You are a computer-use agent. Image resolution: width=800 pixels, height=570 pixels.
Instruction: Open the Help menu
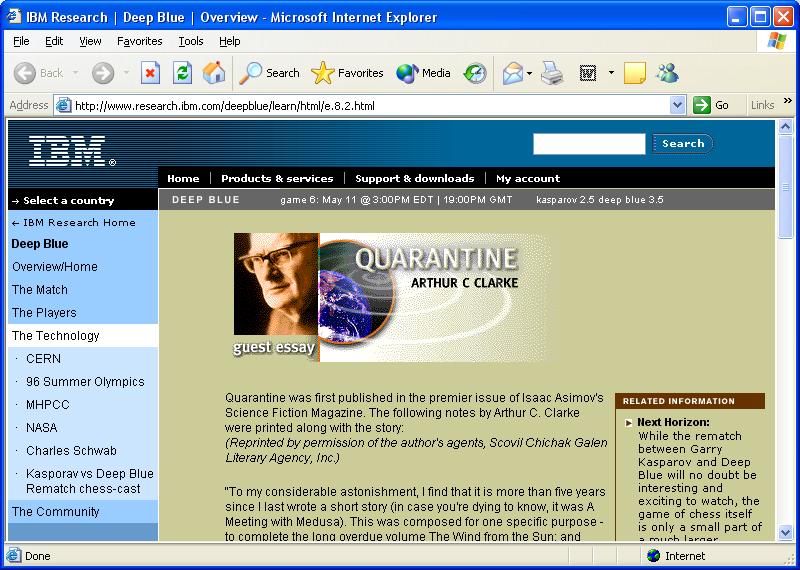point(230,41)
